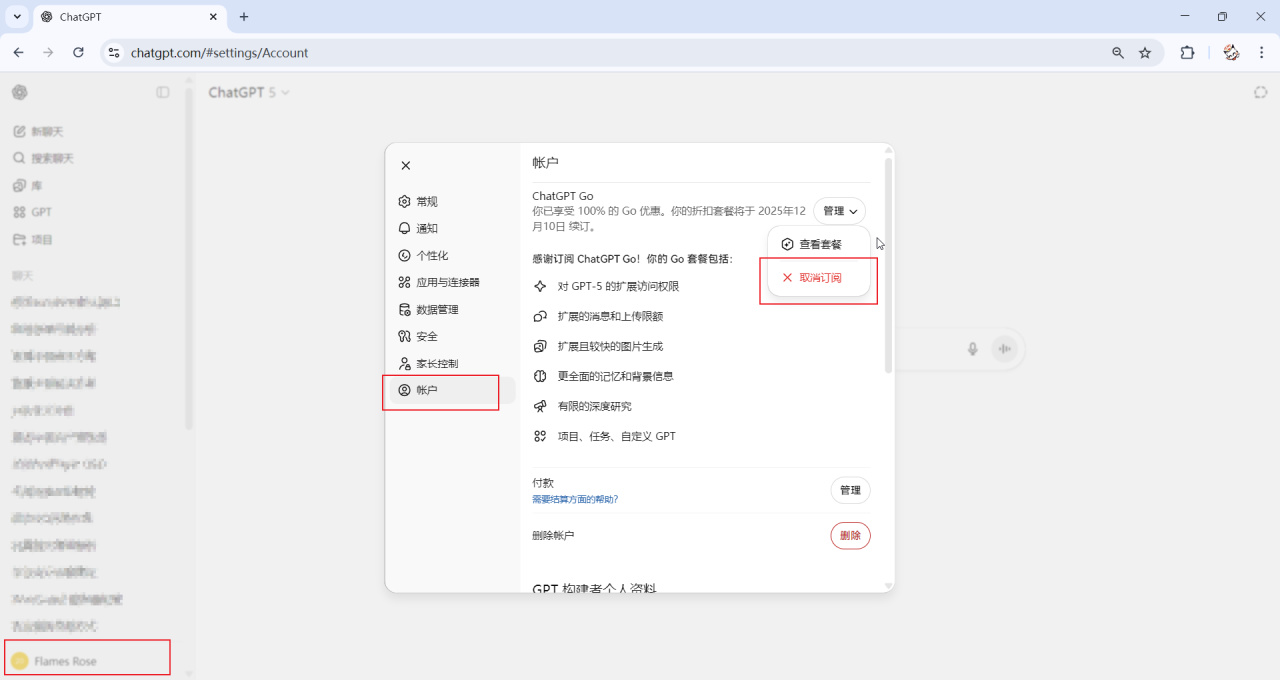Click 更全面的记忆和背景信息 feature text
The image size is (1280, 680).
coord(615,376)
